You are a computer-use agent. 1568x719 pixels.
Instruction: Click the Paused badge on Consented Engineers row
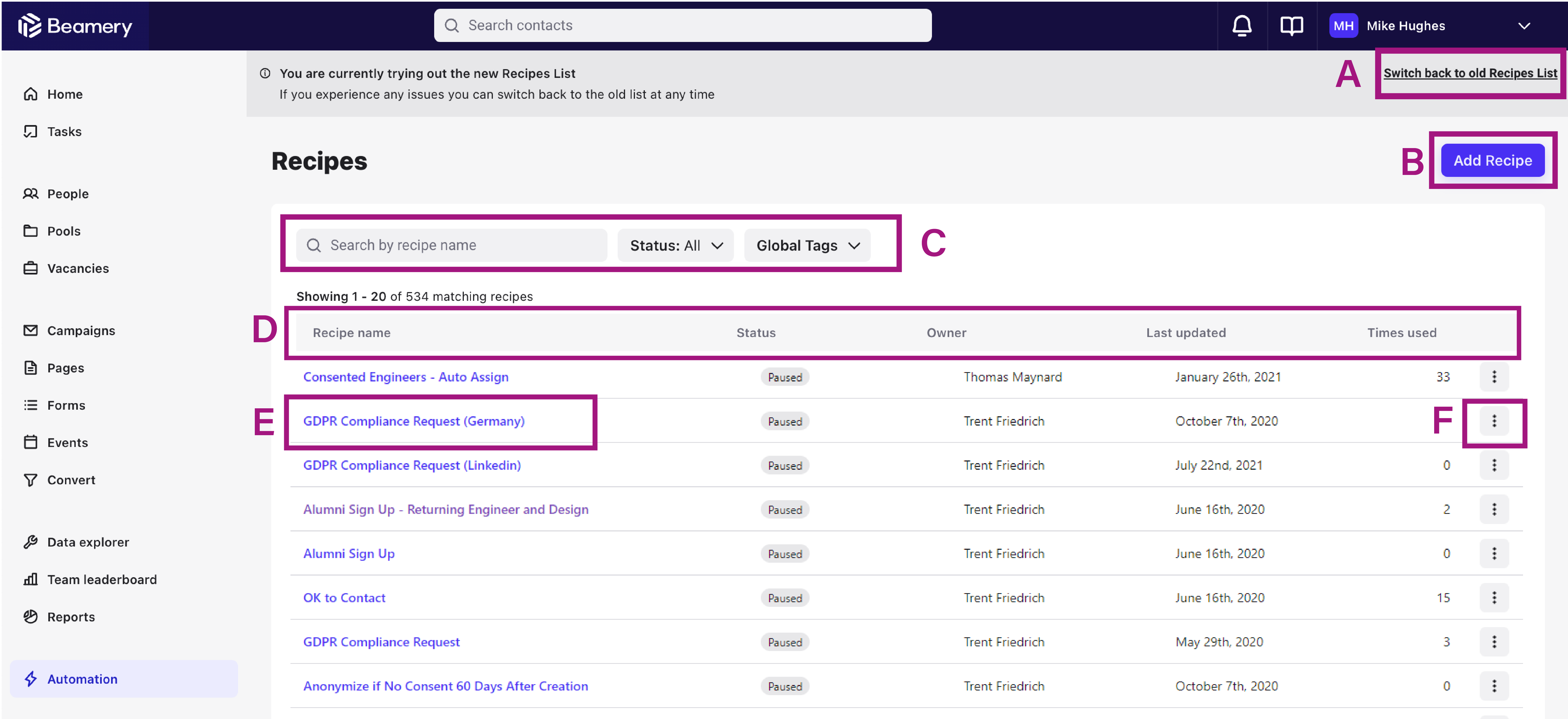(785, 377)
